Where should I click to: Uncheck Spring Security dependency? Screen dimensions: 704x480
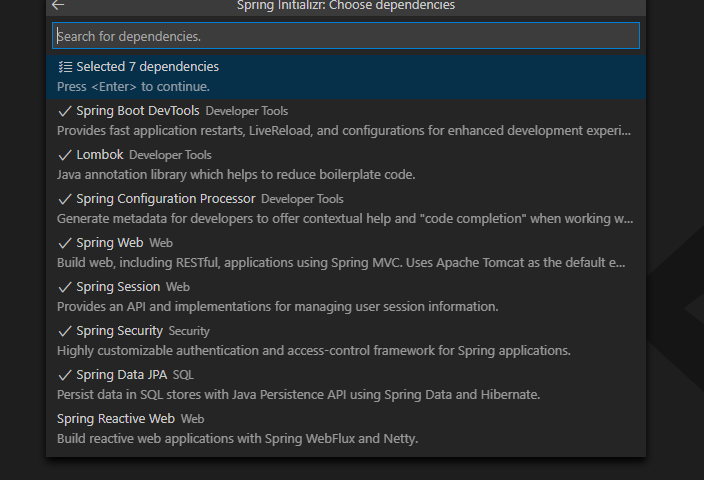coord(346,341)
